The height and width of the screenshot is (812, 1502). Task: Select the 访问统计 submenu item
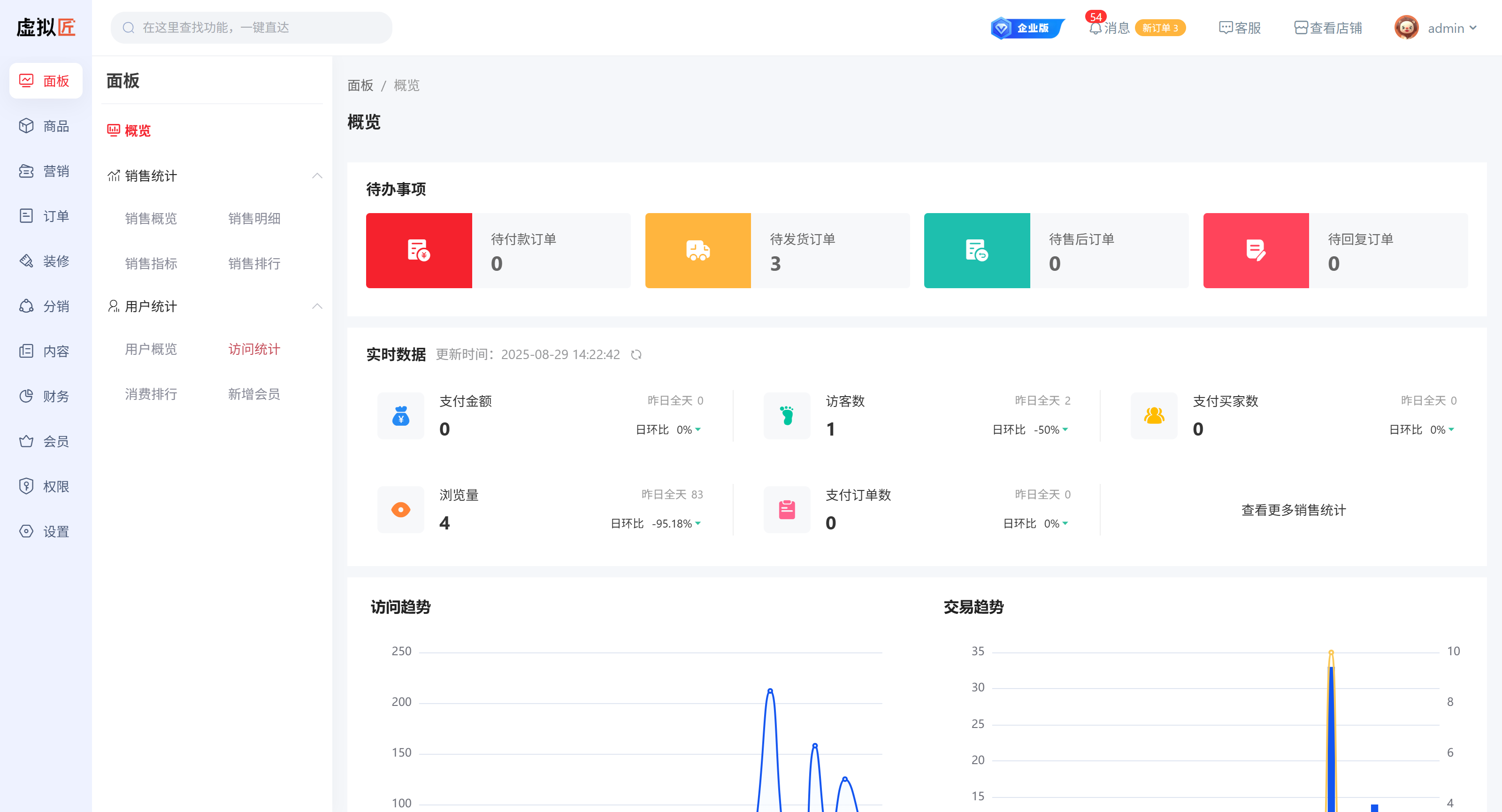point(254,349)
